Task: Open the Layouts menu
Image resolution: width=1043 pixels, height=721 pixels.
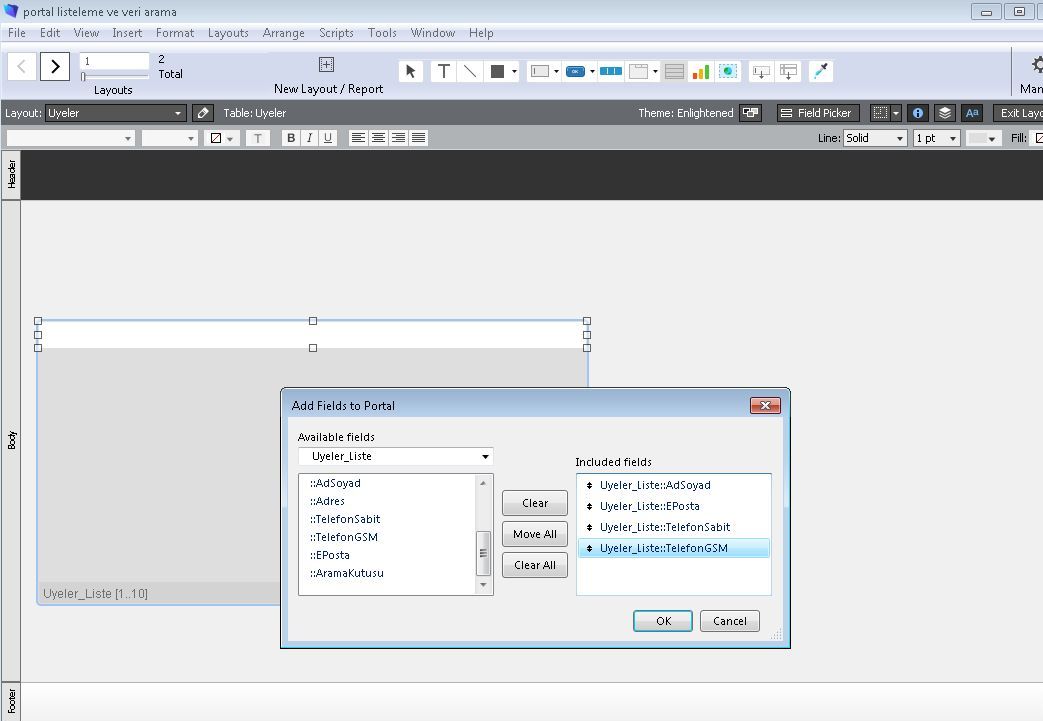Action: coord(228,33)
